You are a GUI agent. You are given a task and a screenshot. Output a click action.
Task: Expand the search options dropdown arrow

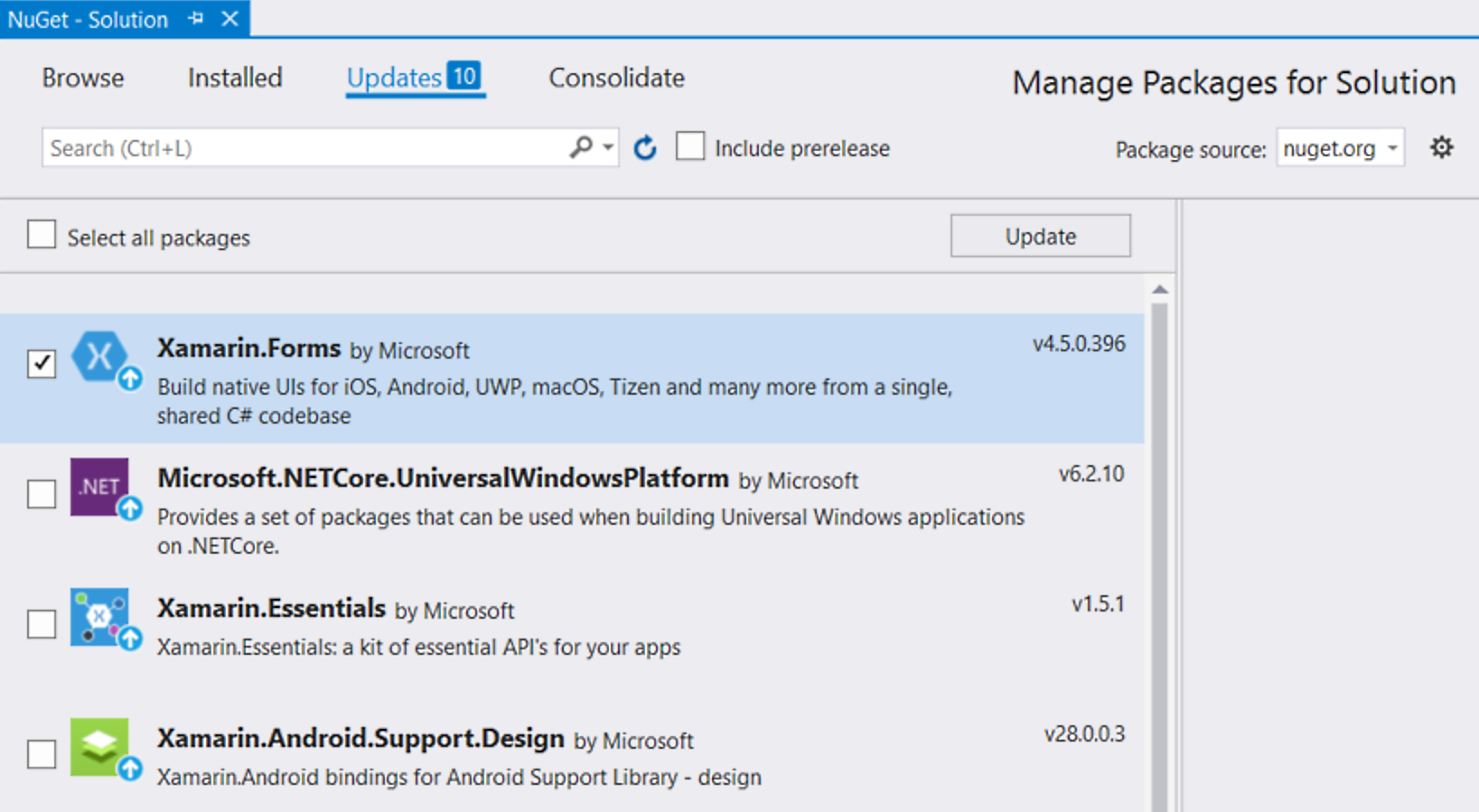click(608, 147)
